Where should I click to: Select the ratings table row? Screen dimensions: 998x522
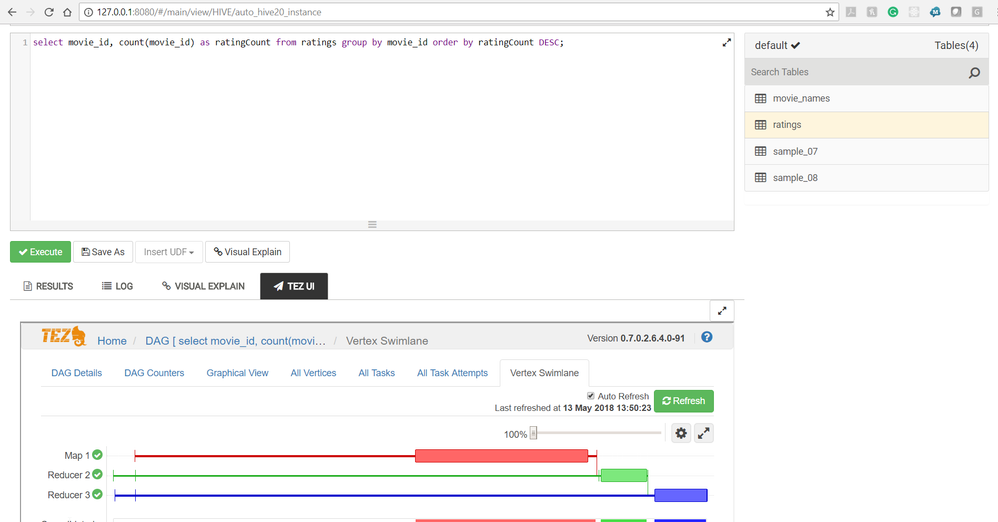(866, 125)
